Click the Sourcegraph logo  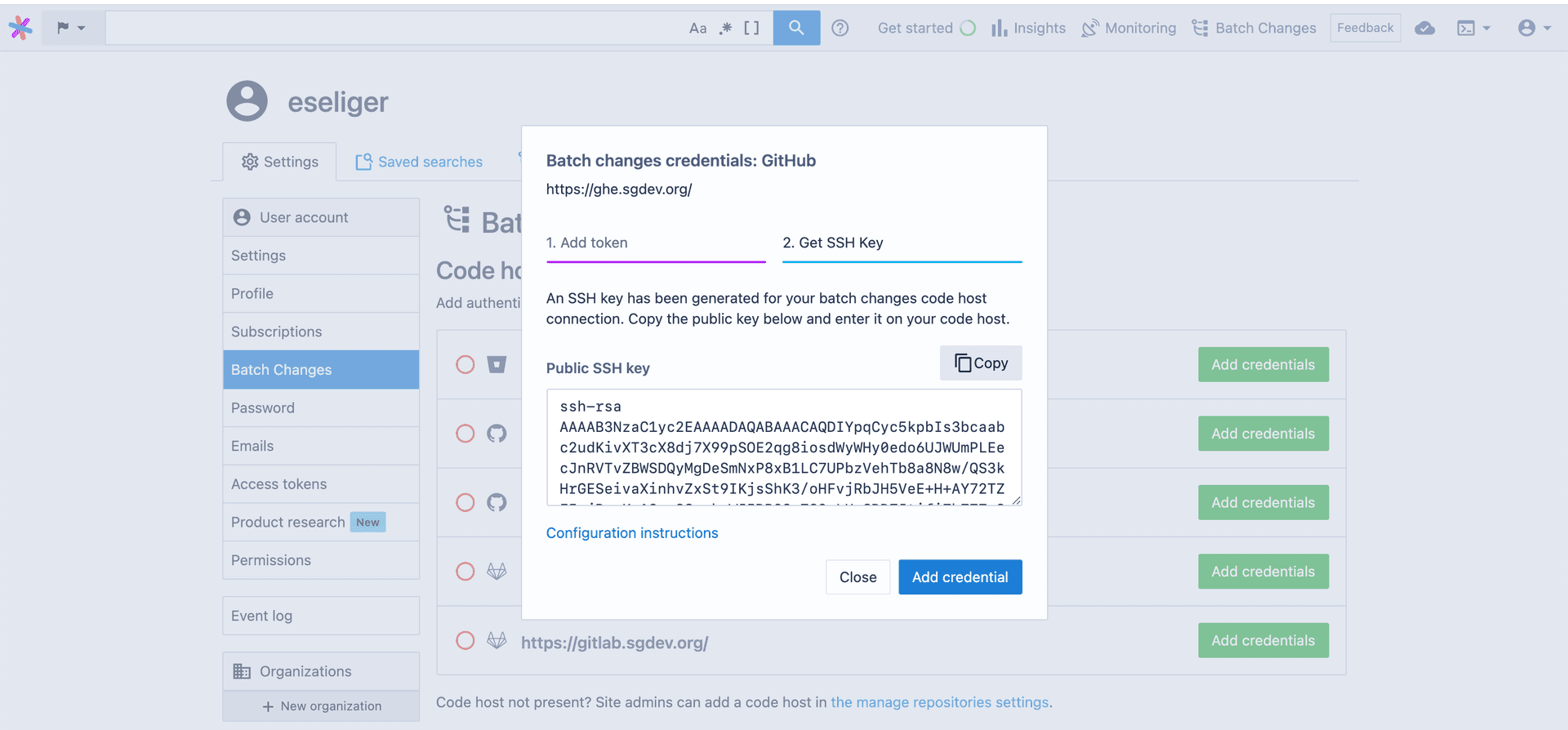20,28
